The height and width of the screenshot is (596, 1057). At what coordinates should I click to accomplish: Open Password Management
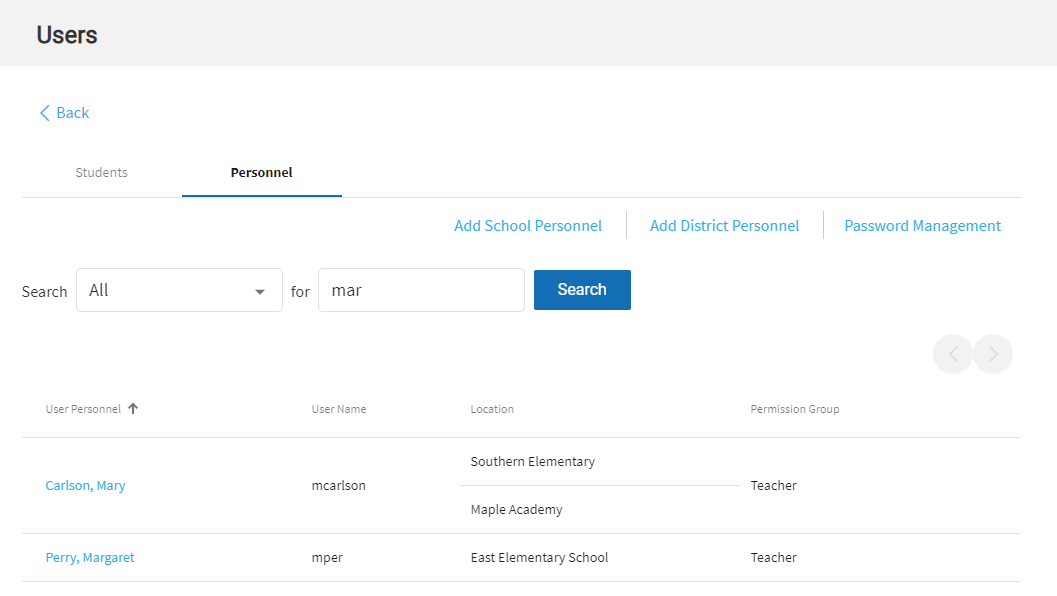point(922,226)
